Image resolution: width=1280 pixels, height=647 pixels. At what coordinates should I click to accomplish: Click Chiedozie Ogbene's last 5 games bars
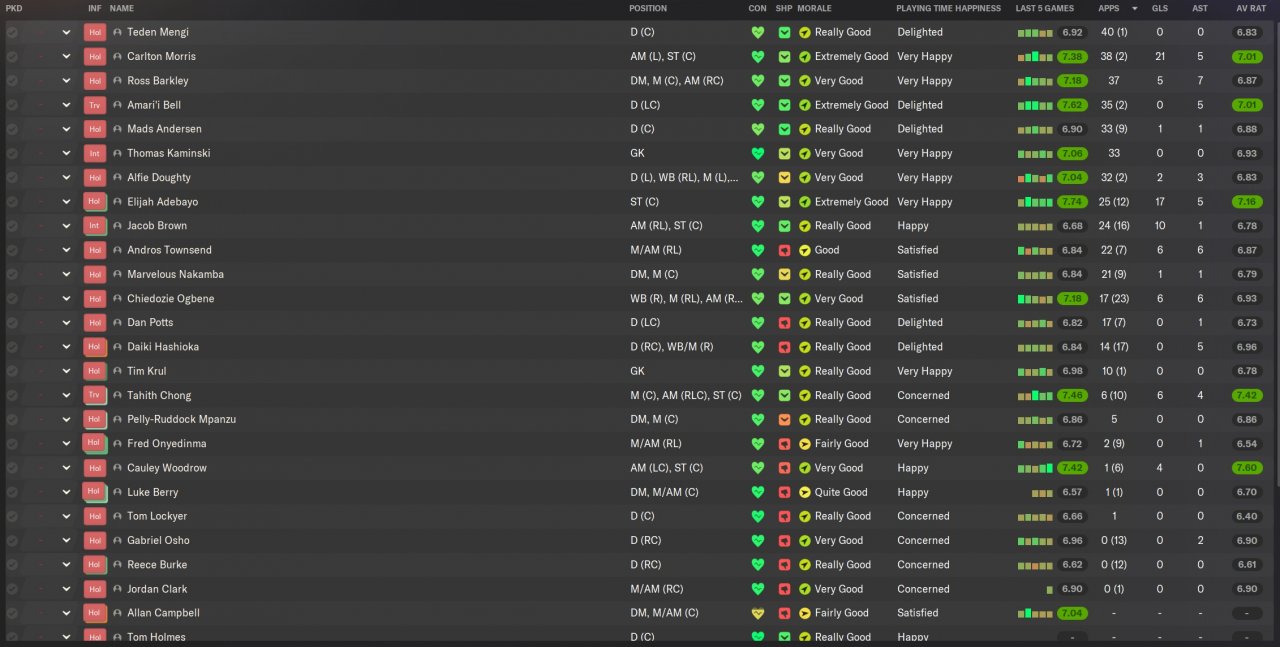(1035, 298)
